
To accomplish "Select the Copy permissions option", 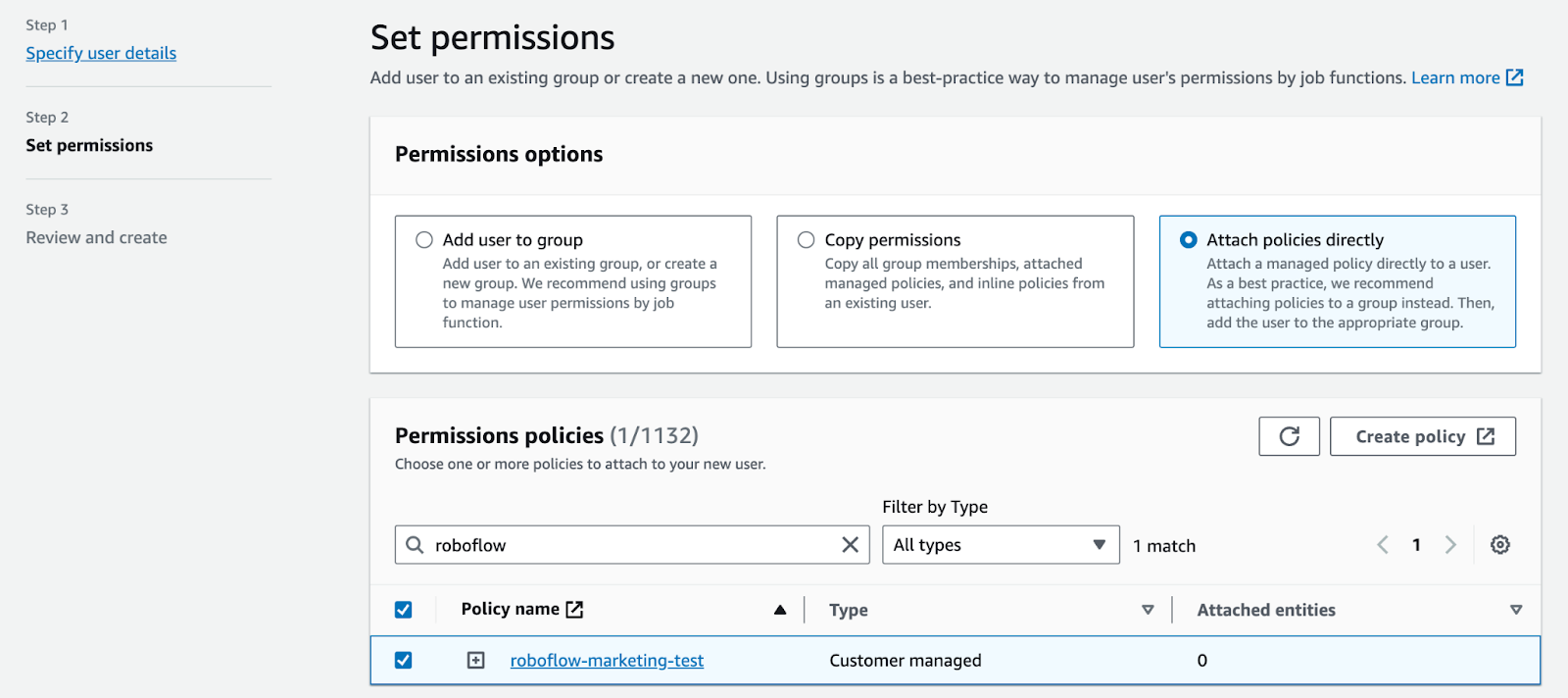I will 807,240.
